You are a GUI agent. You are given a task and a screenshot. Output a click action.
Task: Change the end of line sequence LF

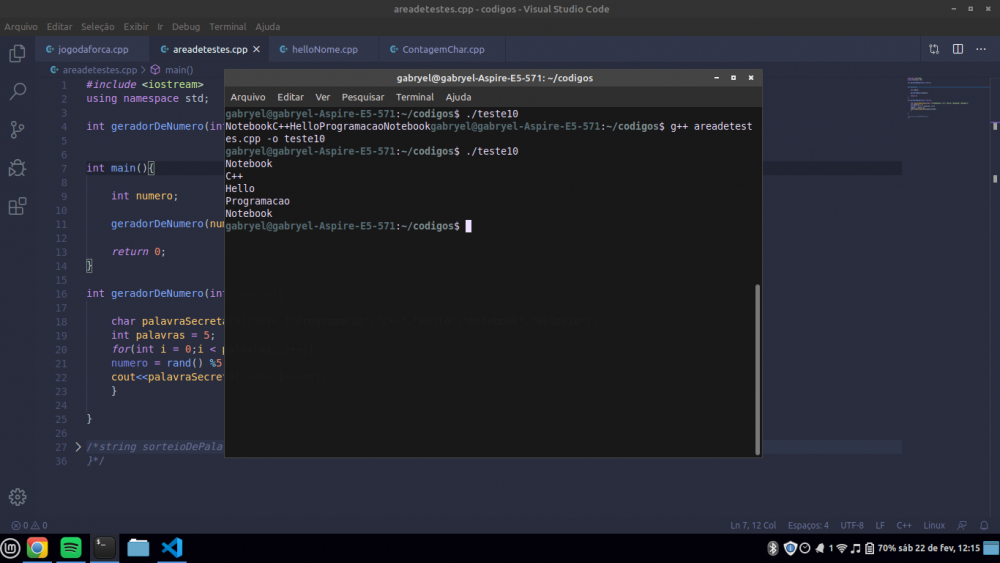point(880,525)
